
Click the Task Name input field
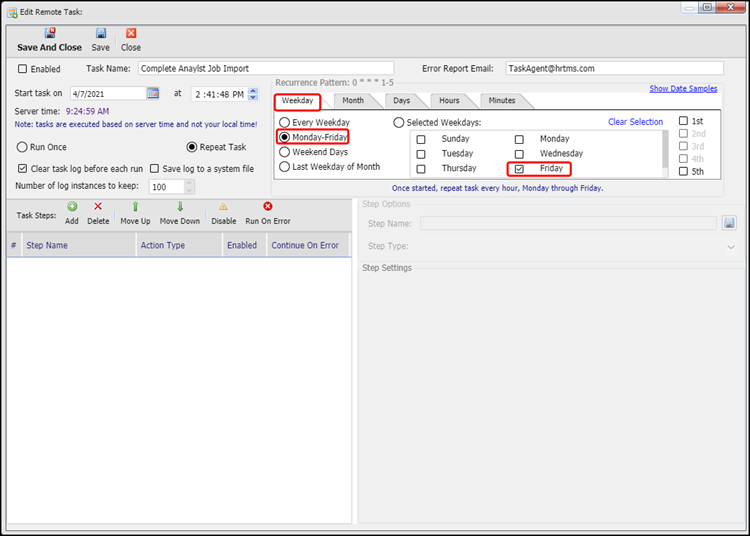[x=266, y=68]
